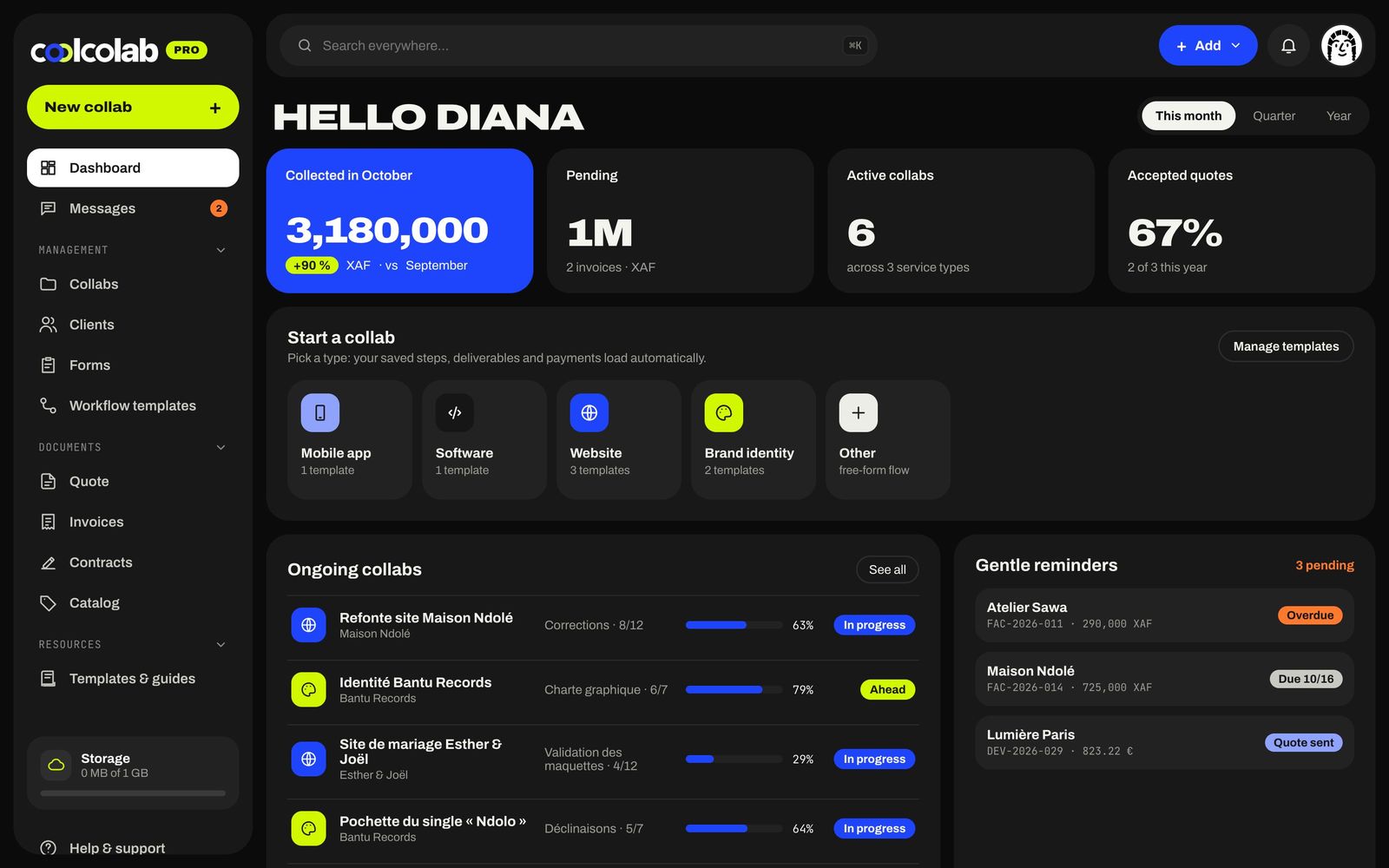Click the Website globe icon card
Viewport: 1389px width, 868px height.
click(x=589, y=413)
